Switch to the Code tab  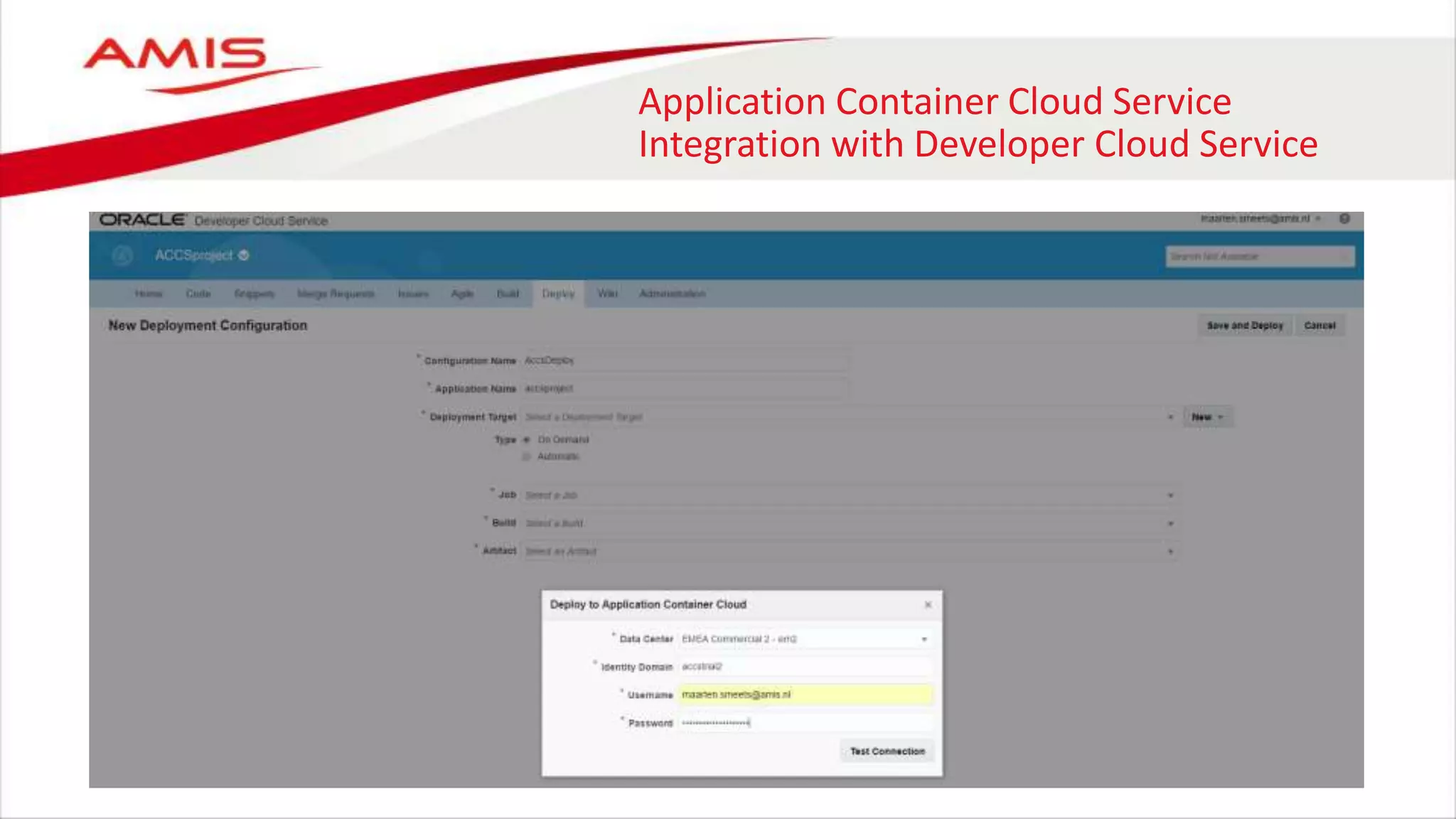[198, 294]
